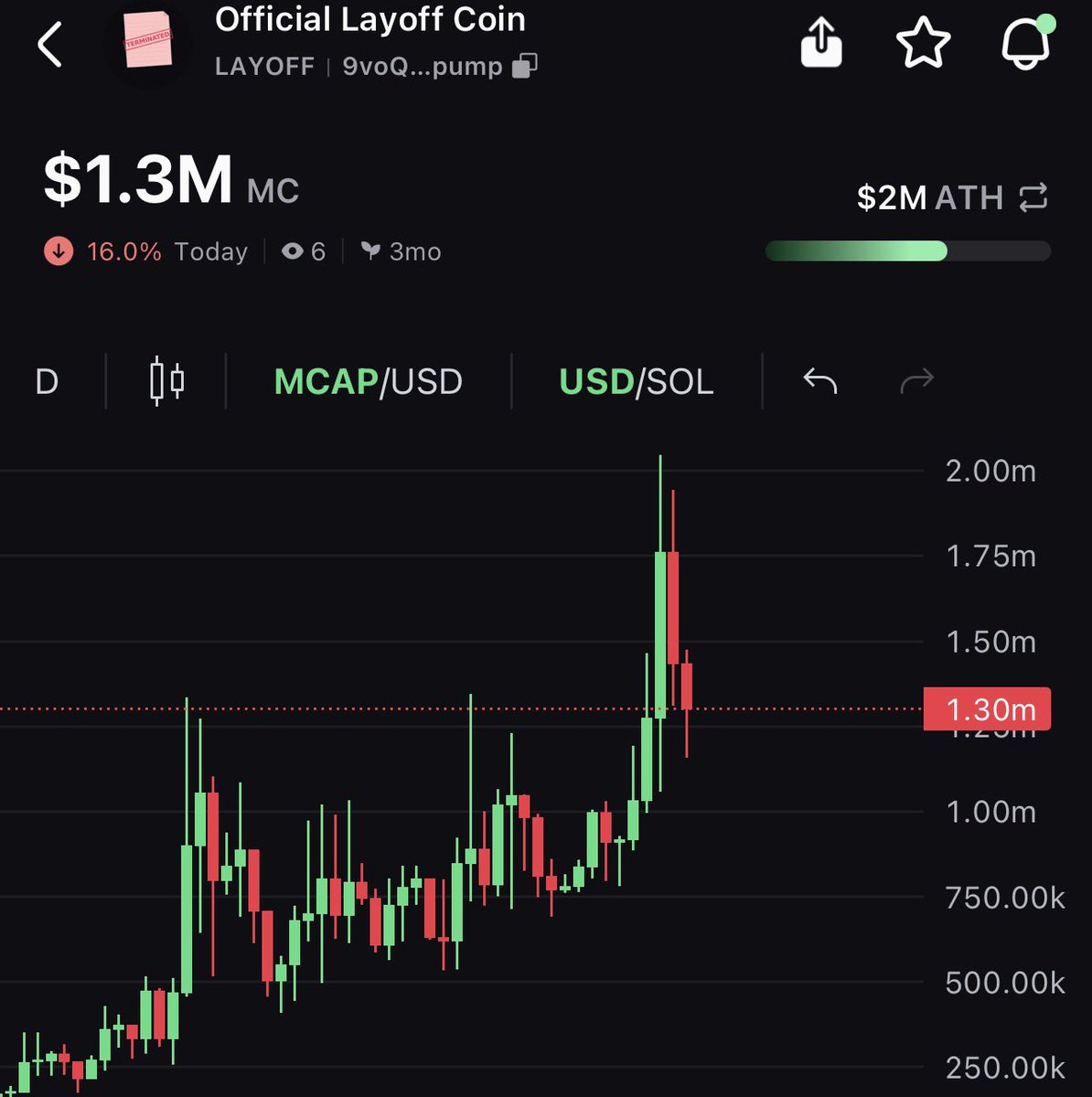
Task: Select the Official Layoff Coin title
Action: pyautogui.click(x=370, y=20)
